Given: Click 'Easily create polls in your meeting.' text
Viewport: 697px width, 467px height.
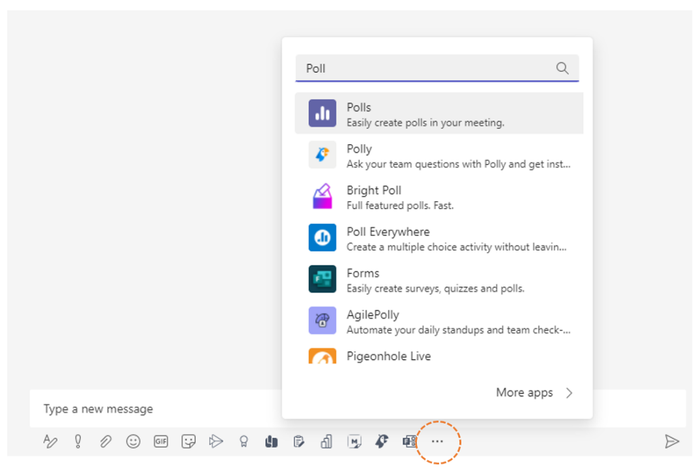Looking at the screenshot, I should point(425,123).
